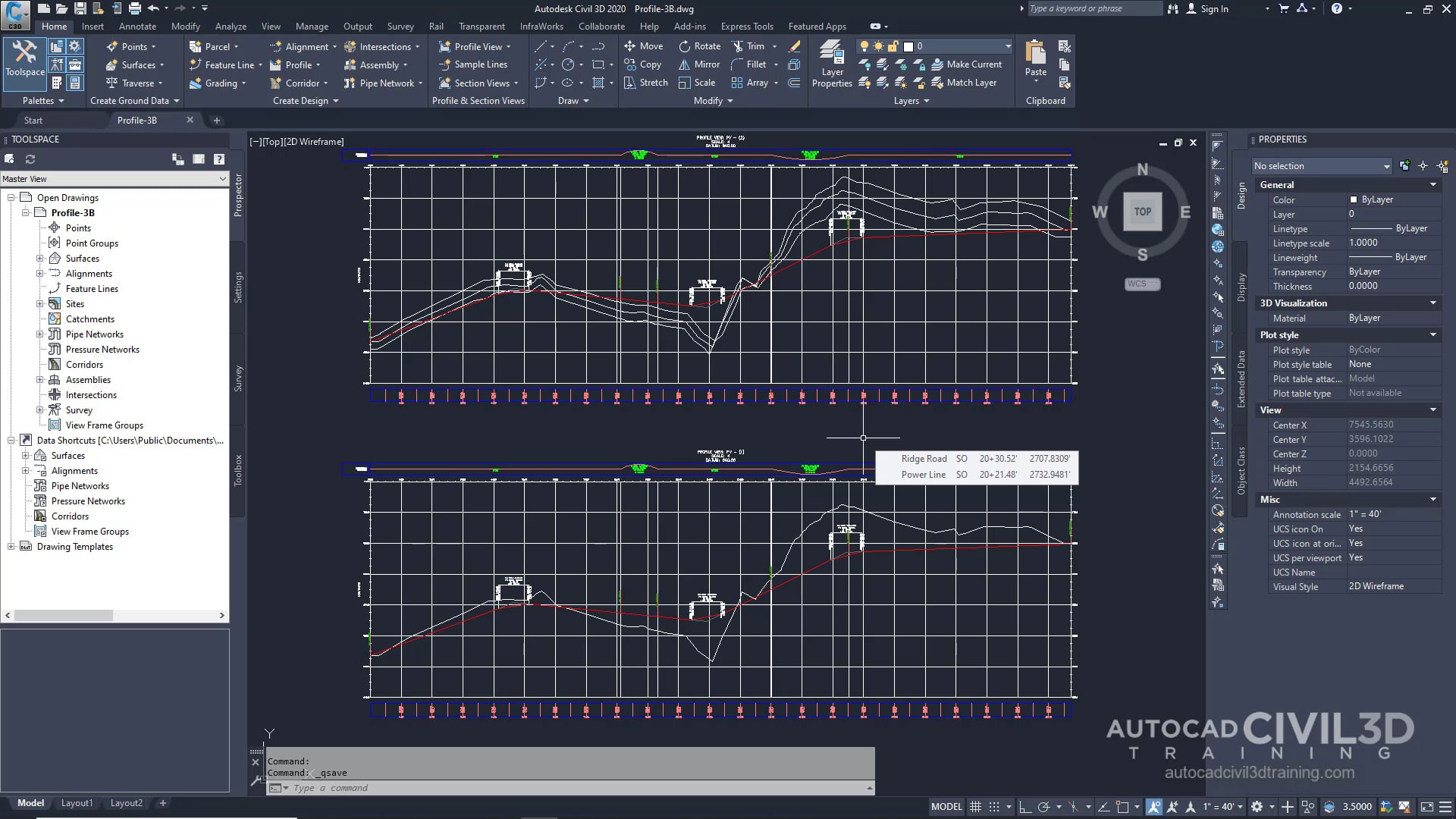Open the Profile View tool
The image size is (1456, 819).
[475, 45]
